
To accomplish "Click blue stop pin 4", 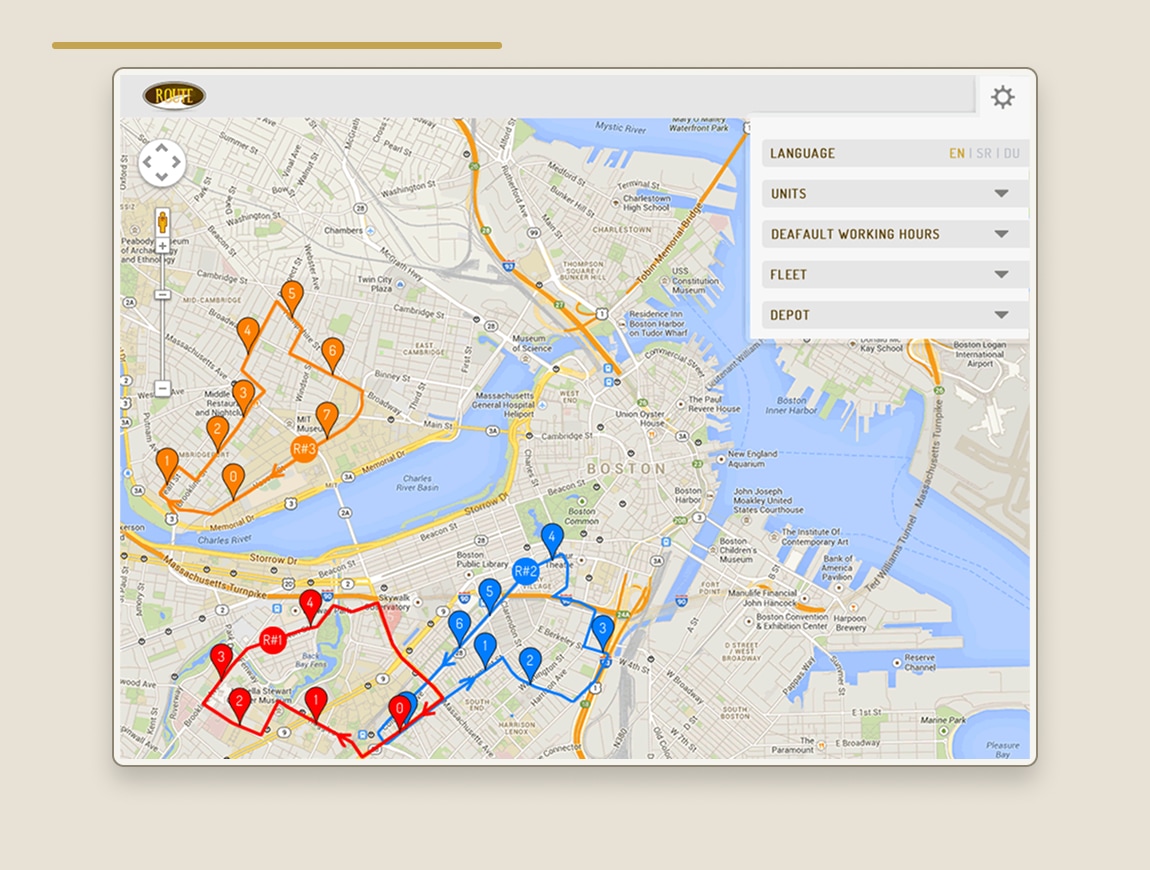I will coord(552,540).
